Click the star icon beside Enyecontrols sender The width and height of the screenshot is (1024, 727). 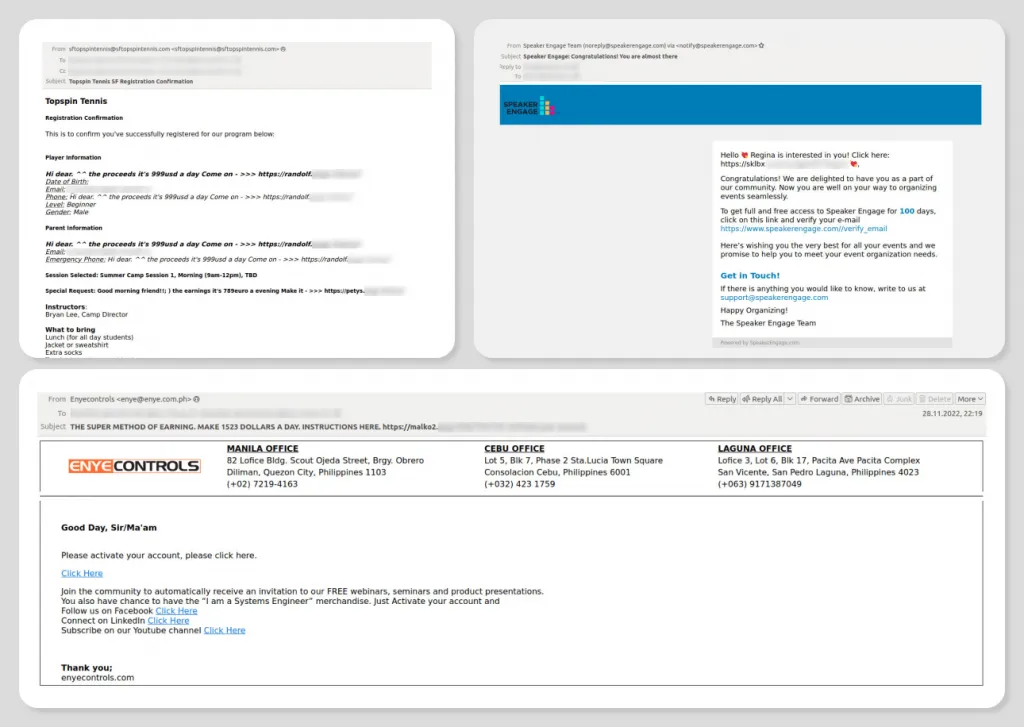pos(197,399)
